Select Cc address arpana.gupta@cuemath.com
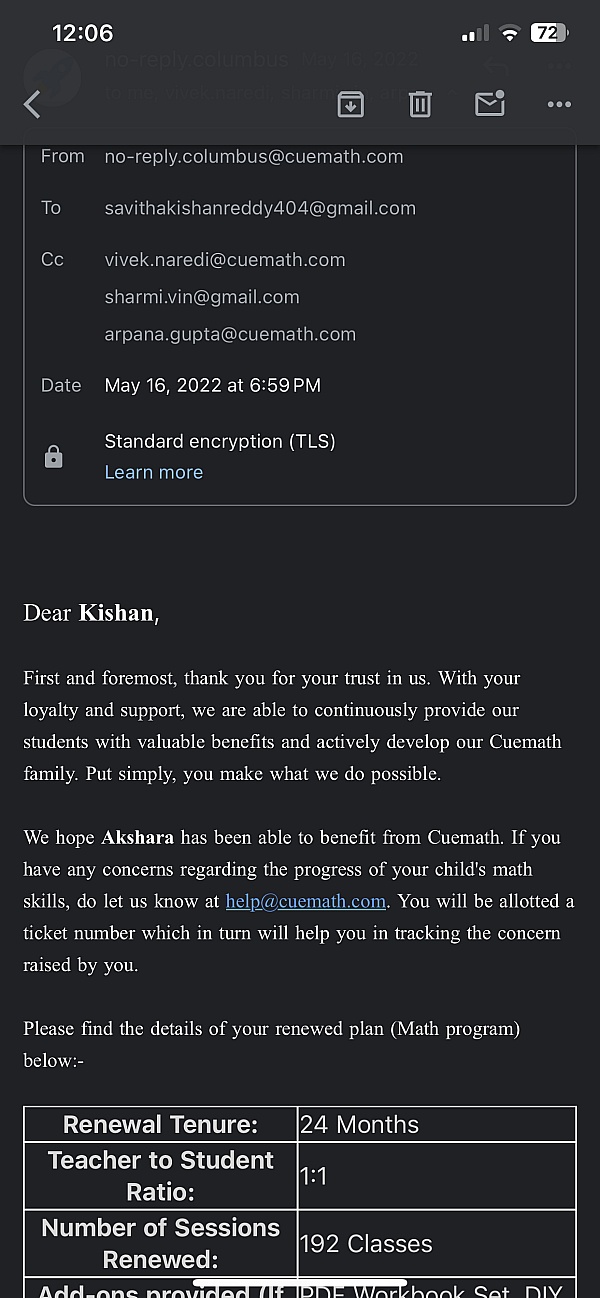600x1298 pixels. tap(230, 334)
